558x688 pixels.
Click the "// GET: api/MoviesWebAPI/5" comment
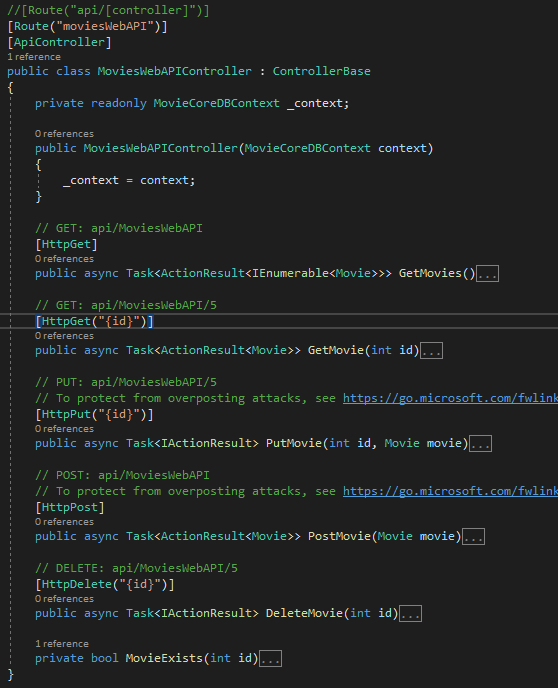tap(126, 305)
